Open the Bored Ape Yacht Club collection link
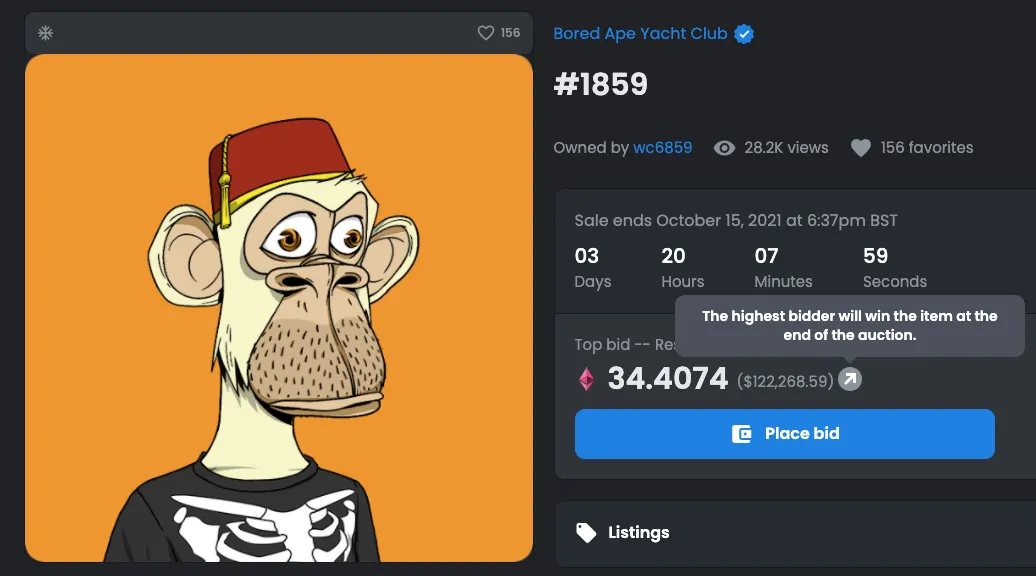This screenshot has width=1036, height=576. [640, 34]
